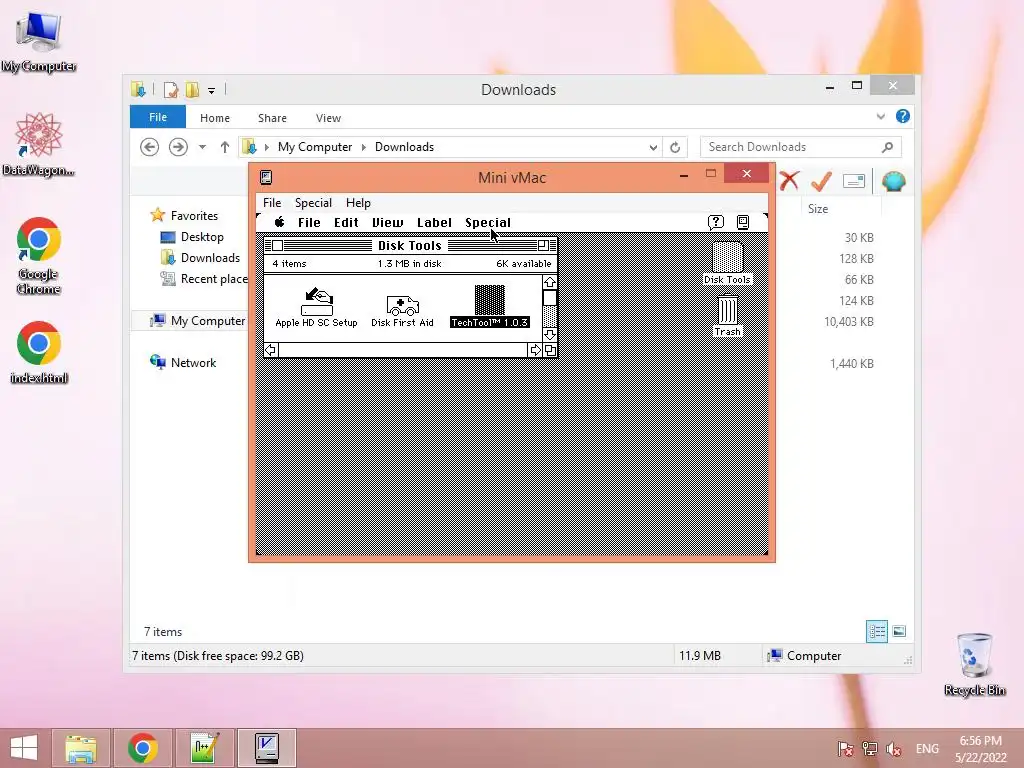Expand the ribbon with the chevron

coord(880,116)
